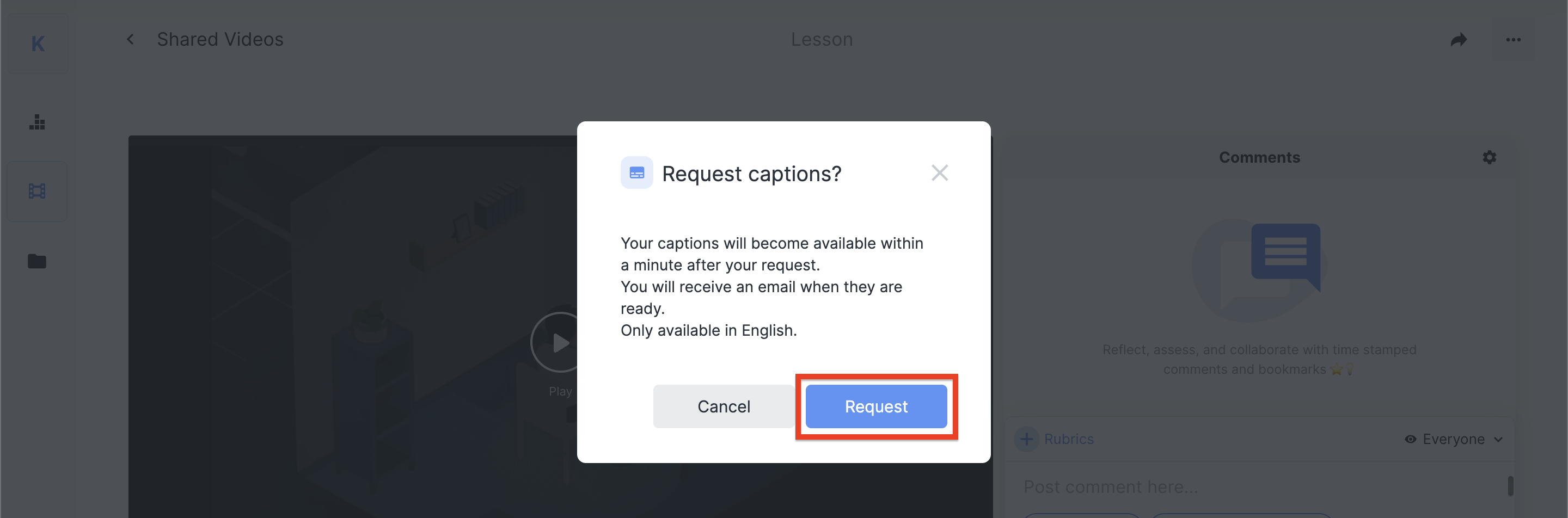Click the comment box scrollbar handle
Screen dimensions: 1568x518
point(1510,486)
